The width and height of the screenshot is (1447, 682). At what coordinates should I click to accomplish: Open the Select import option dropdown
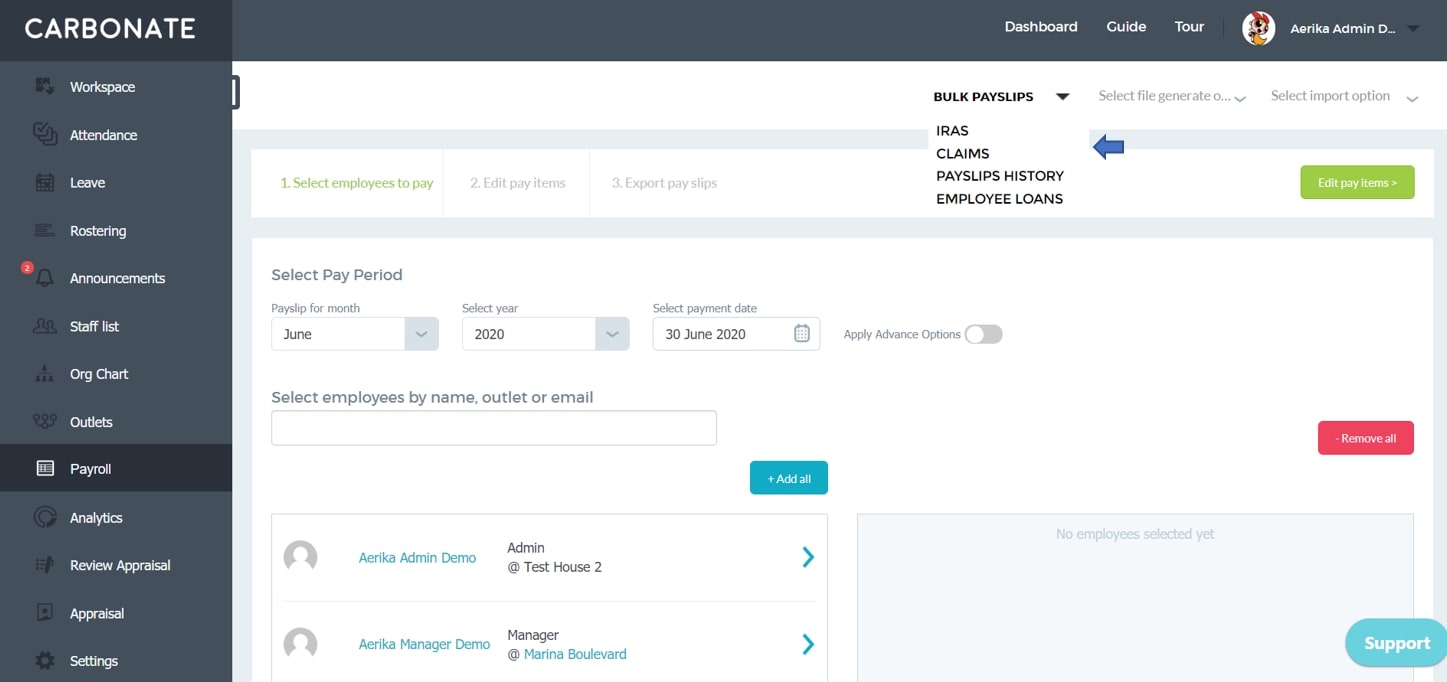[1345, 96]
